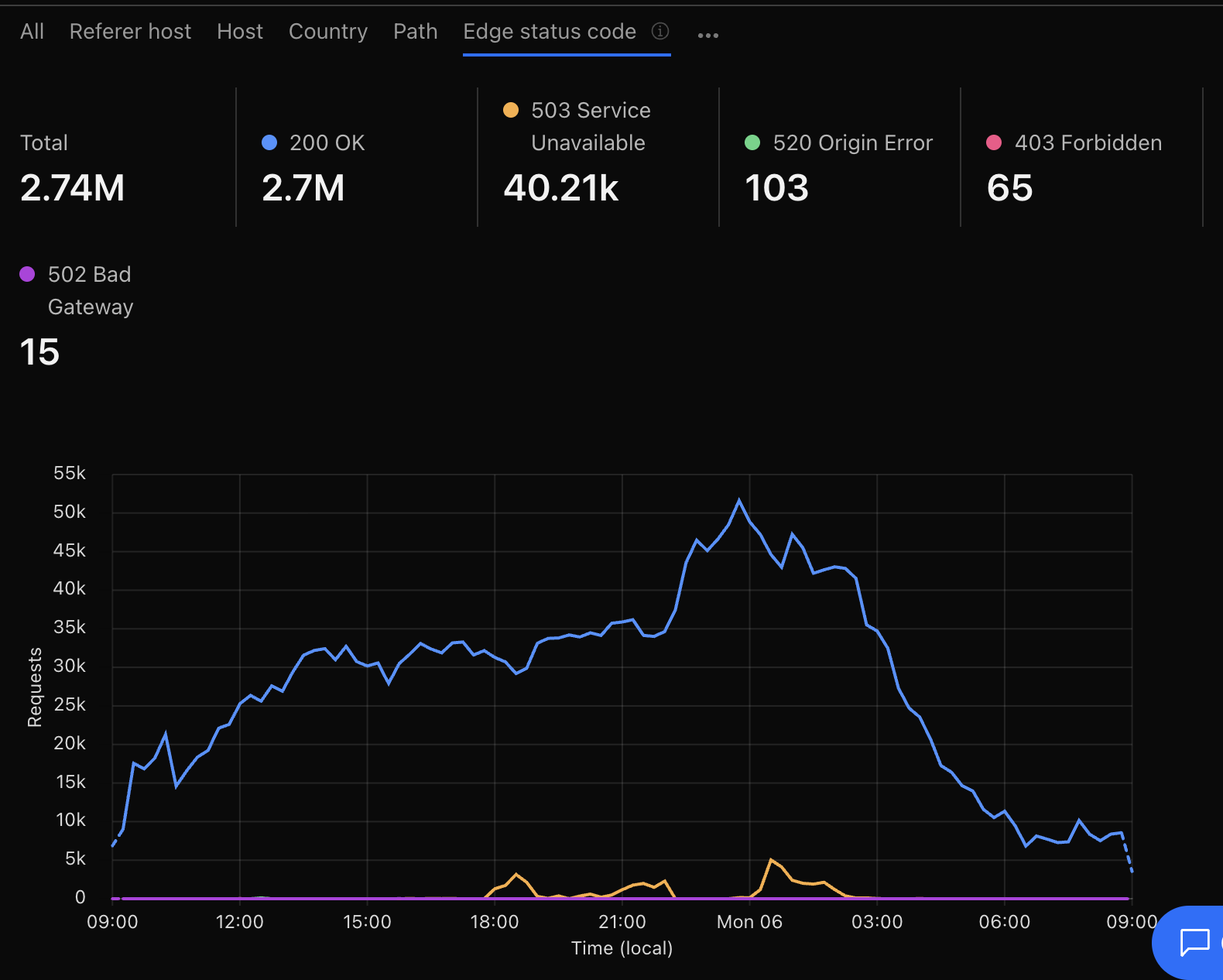Click the Edge status code info icon

click(660, 31)
